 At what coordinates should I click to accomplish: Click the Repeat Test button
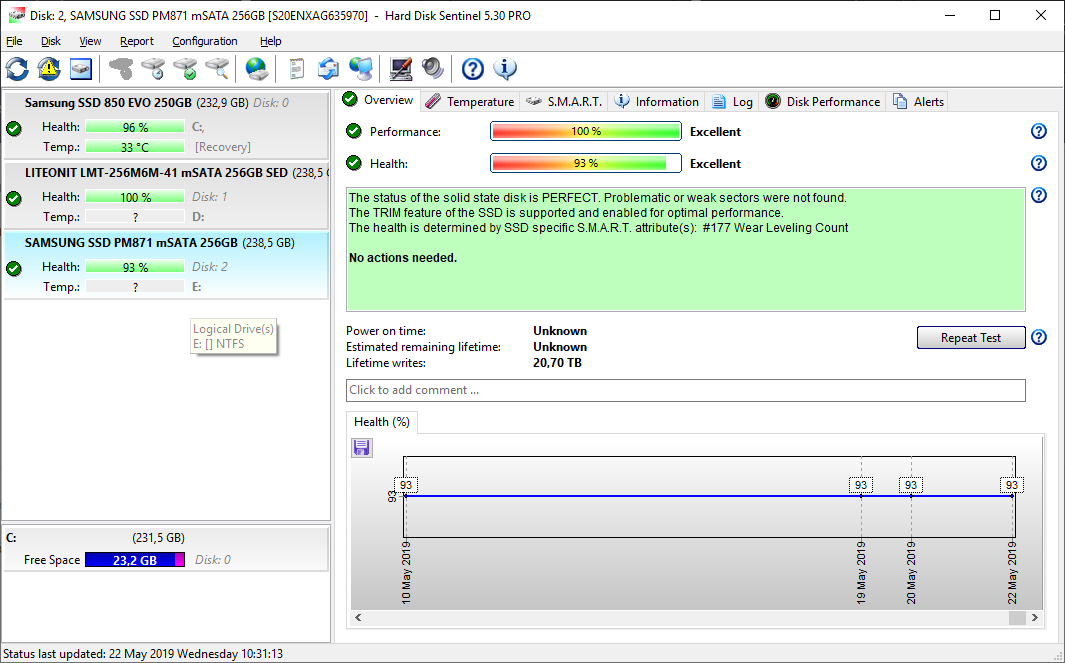(x=971, y=338)
